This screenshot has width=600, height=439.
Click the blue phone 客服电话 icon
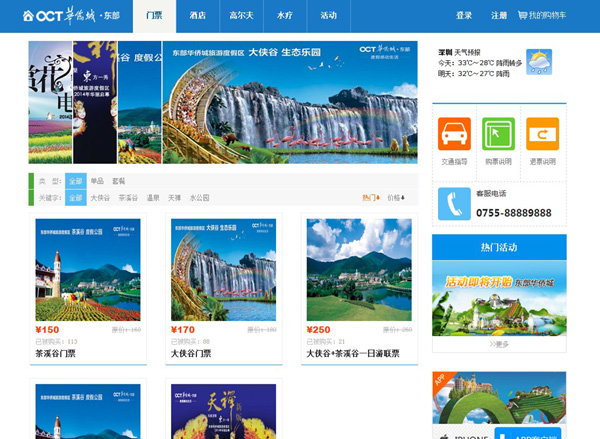coord(454,203)
